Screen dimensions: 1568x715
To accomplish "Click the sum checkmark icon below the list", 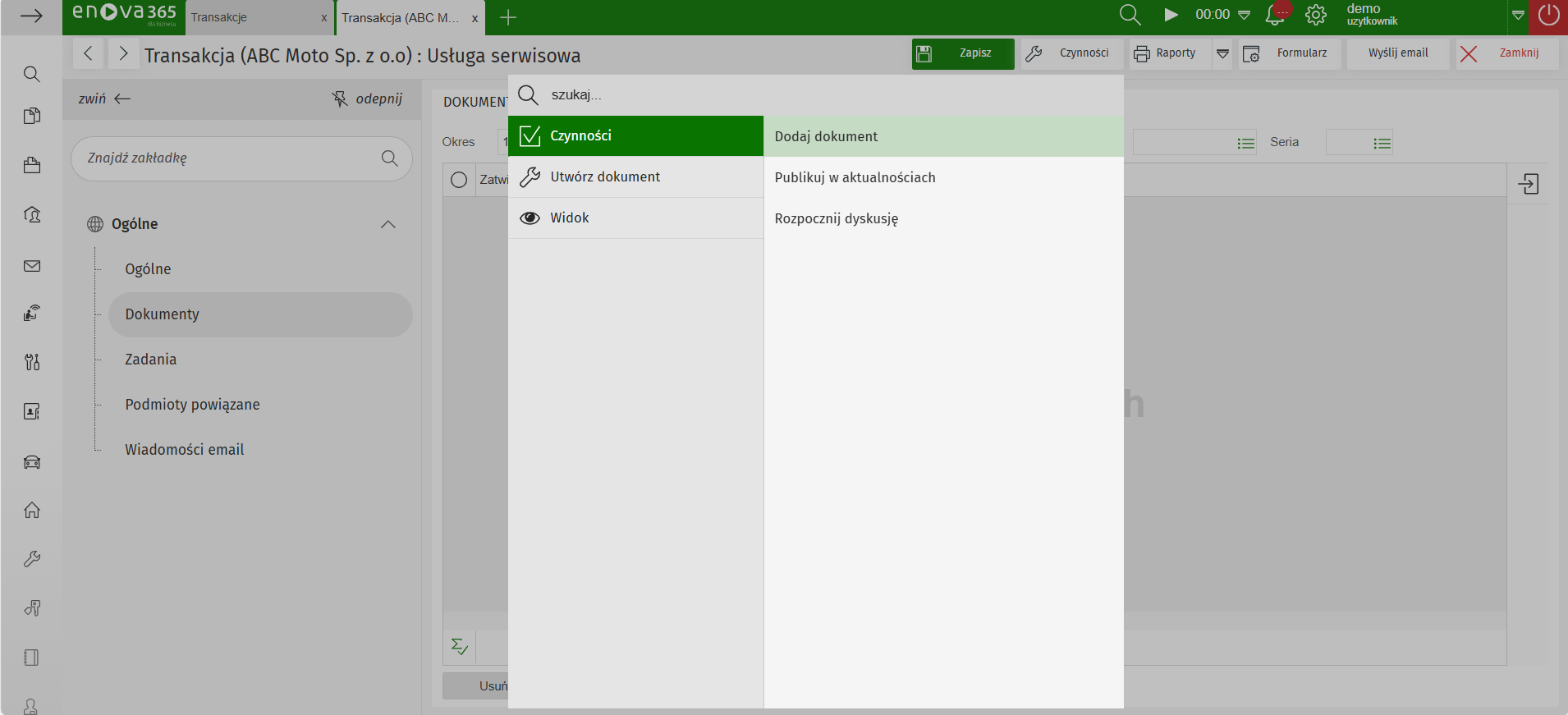I will [x=460, y=647].
